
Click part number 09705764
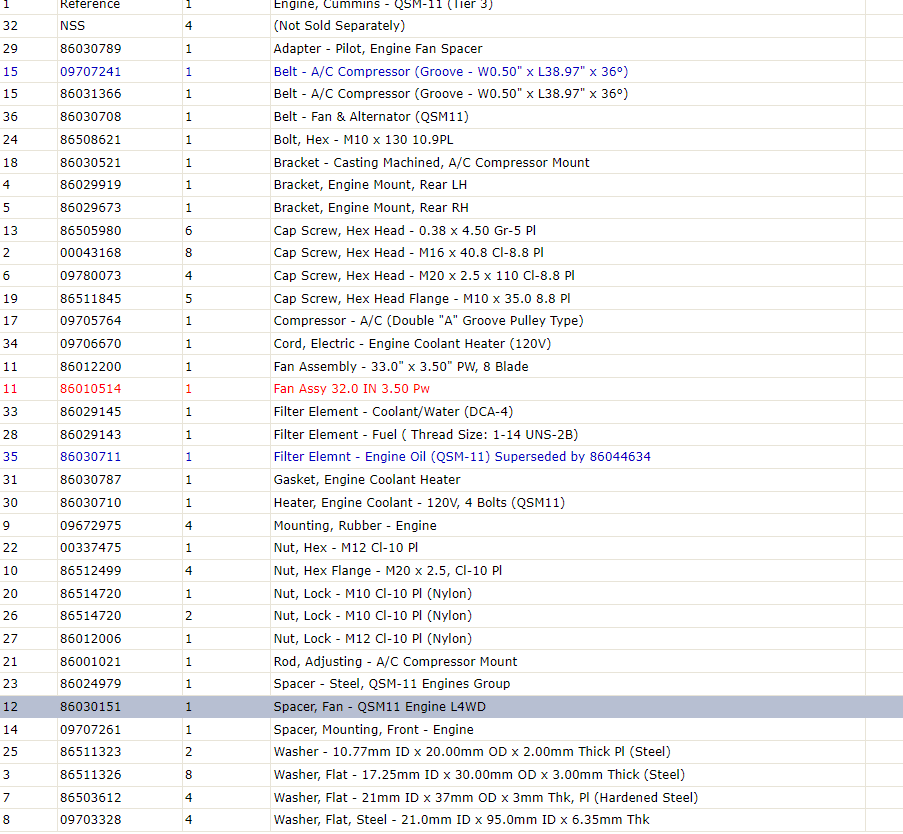pyautogui.click(x=90, y=321)
